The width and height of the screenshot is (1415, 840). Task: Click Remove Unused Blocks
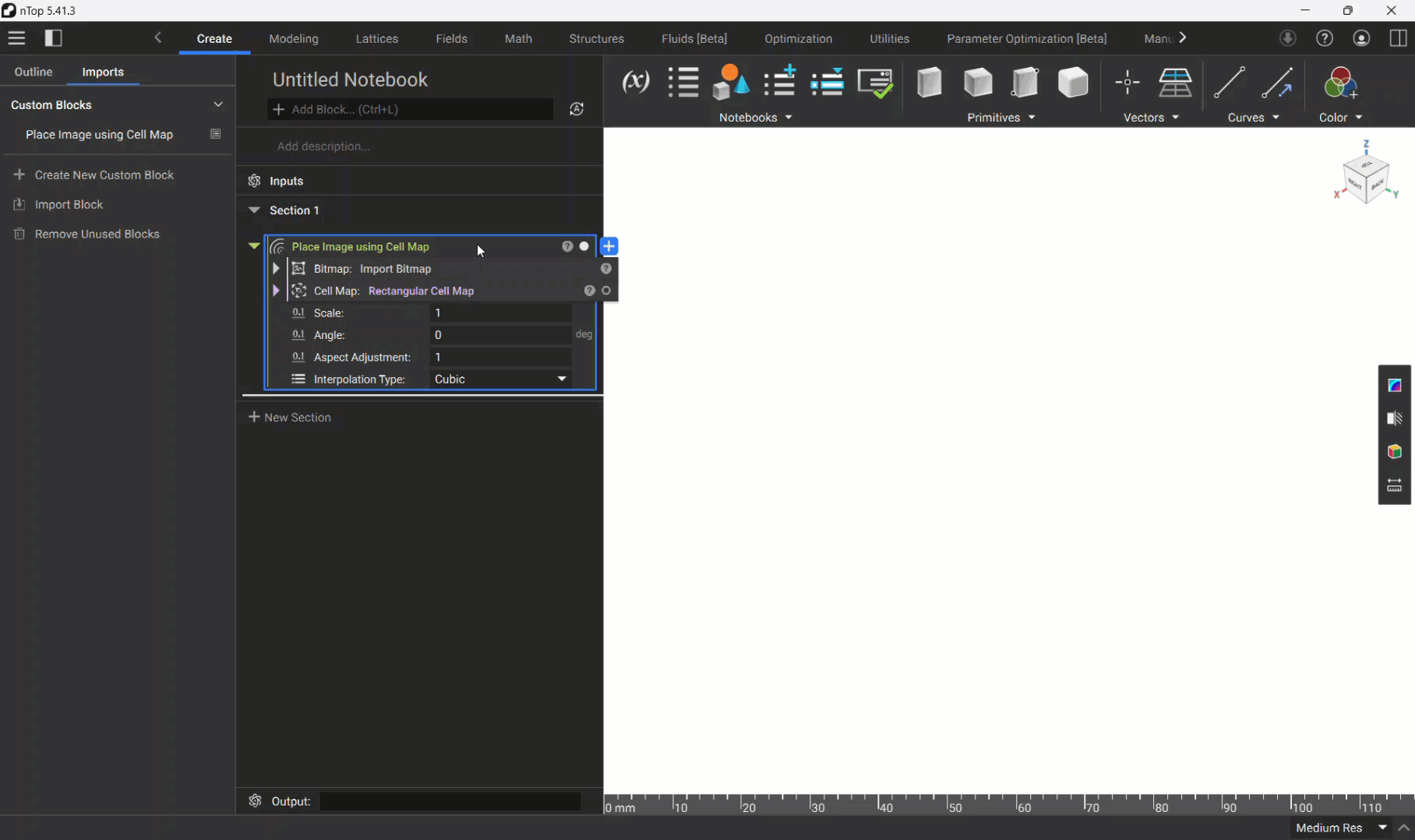click(x=86, y=234)
